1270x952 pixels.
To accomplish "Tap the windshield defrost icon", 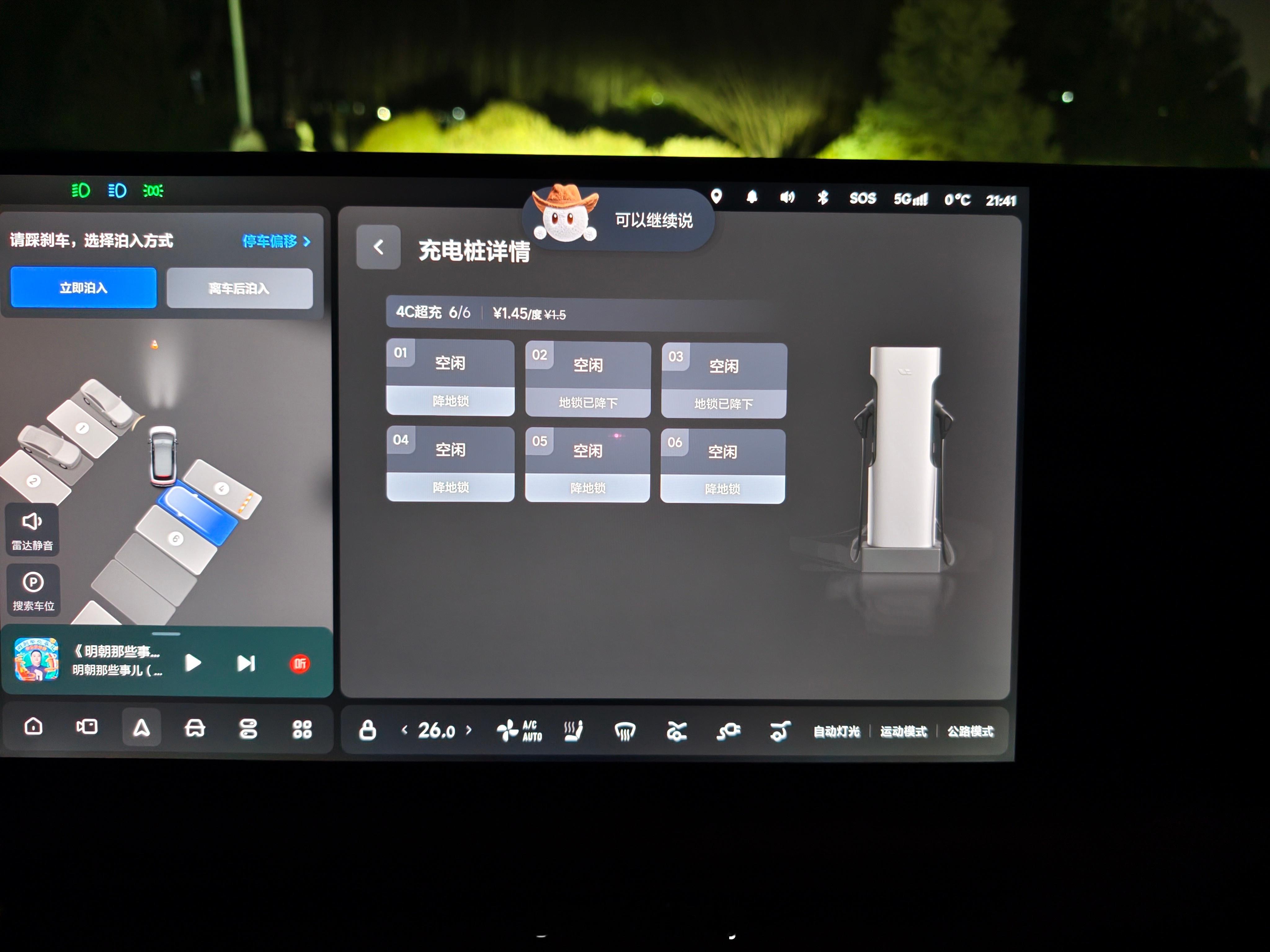I will tap(625, 732).
